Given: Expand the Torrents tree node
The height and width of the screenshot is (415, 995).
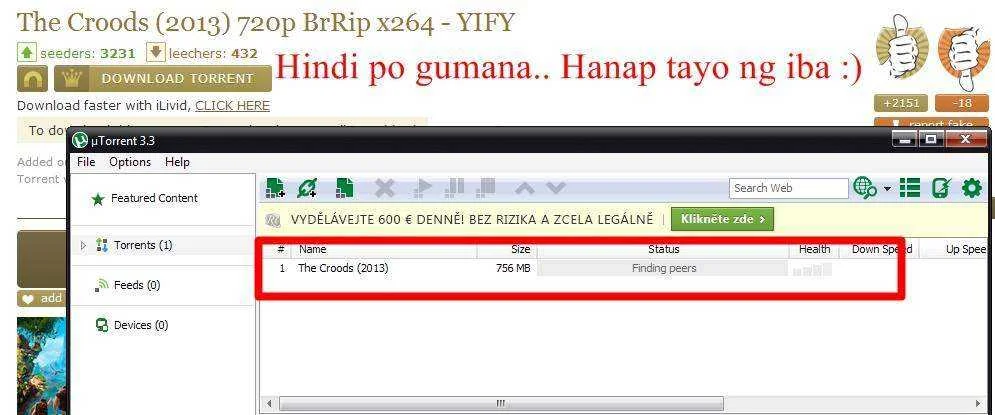Looking at the screenshot, I should 82,245.
